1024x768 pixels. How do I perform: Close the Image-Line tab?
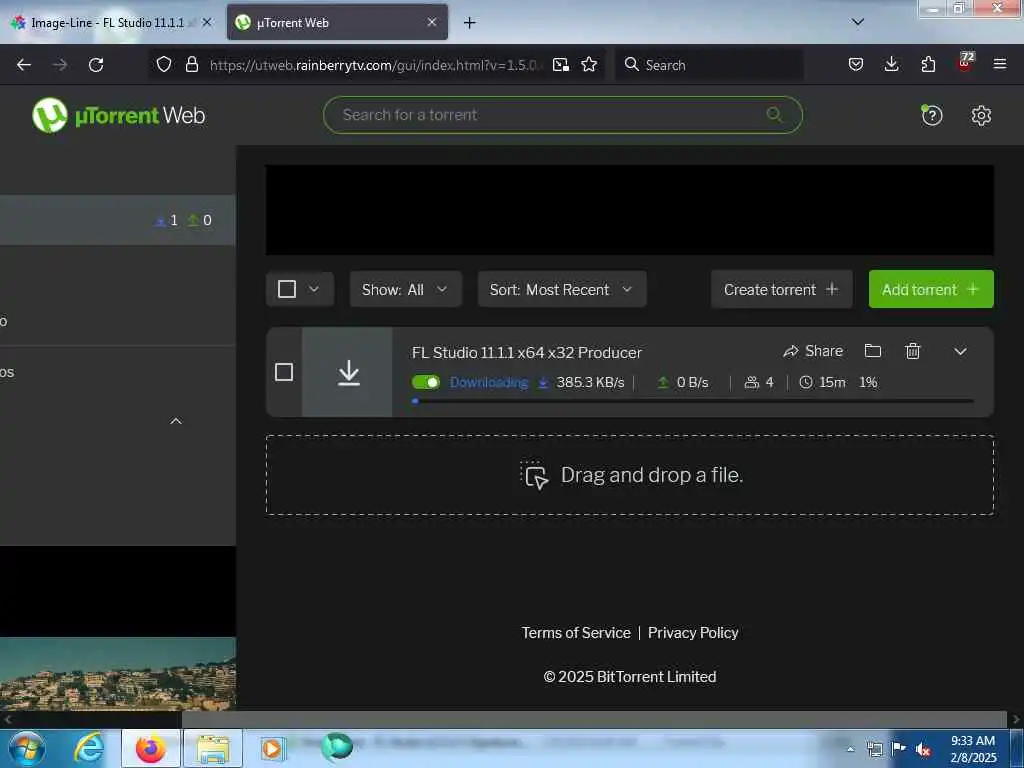[207, 22]
